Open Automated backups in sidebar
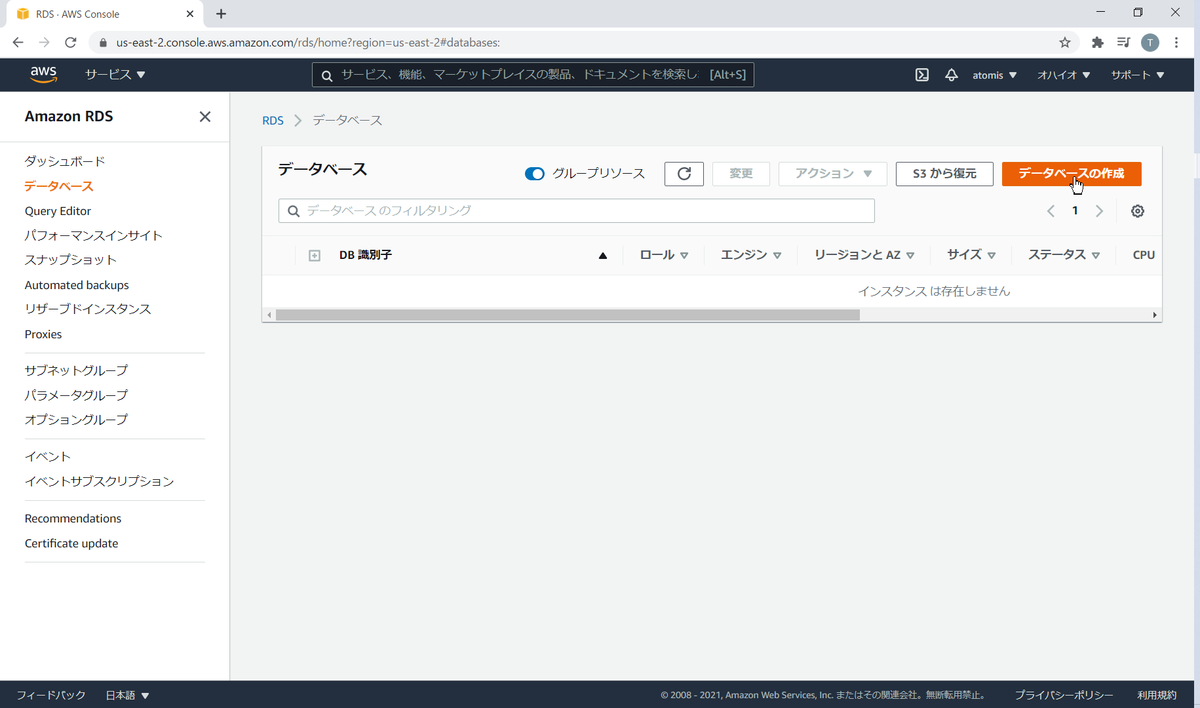 (77, 285)
